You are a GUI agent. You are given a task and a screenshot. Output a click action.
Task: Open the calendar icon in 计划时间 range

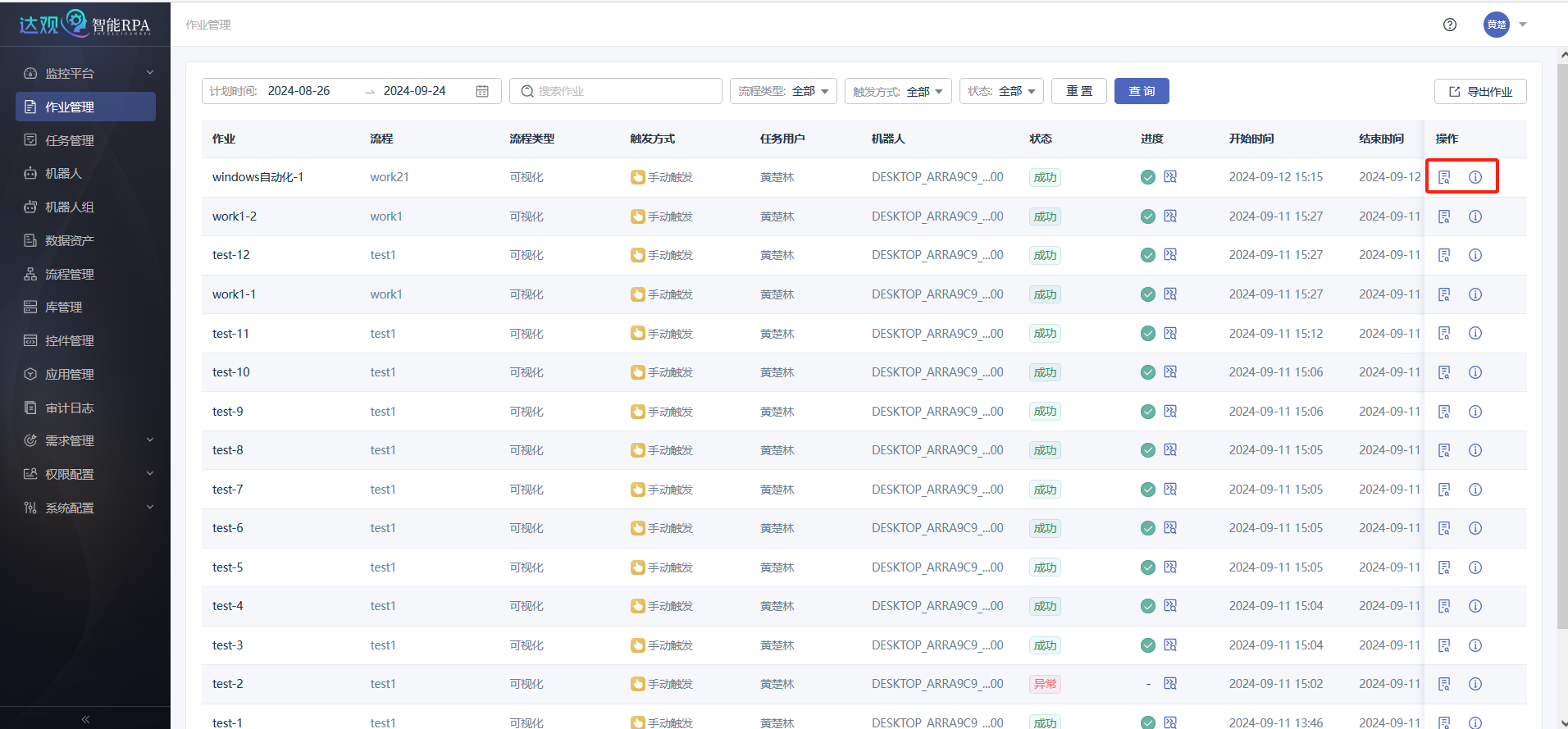(482, 91)
